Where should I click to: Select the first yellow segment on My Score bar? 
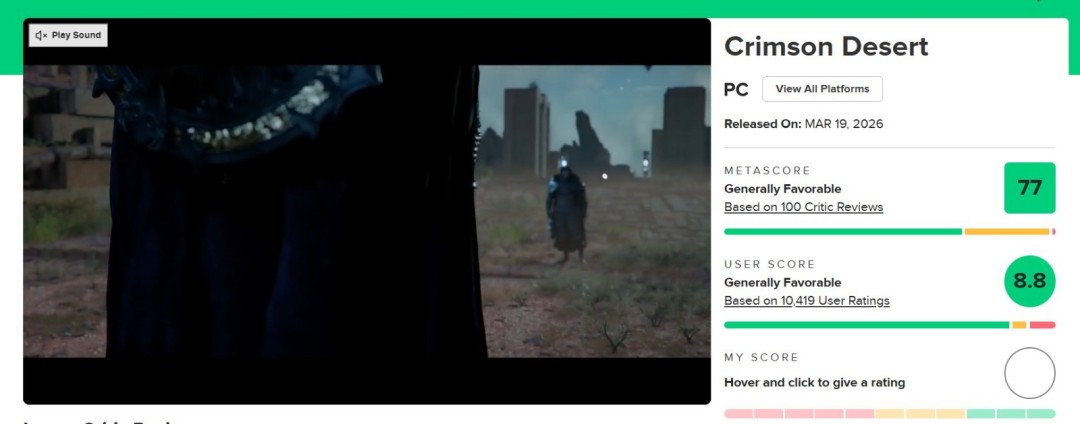pos(889,414)
